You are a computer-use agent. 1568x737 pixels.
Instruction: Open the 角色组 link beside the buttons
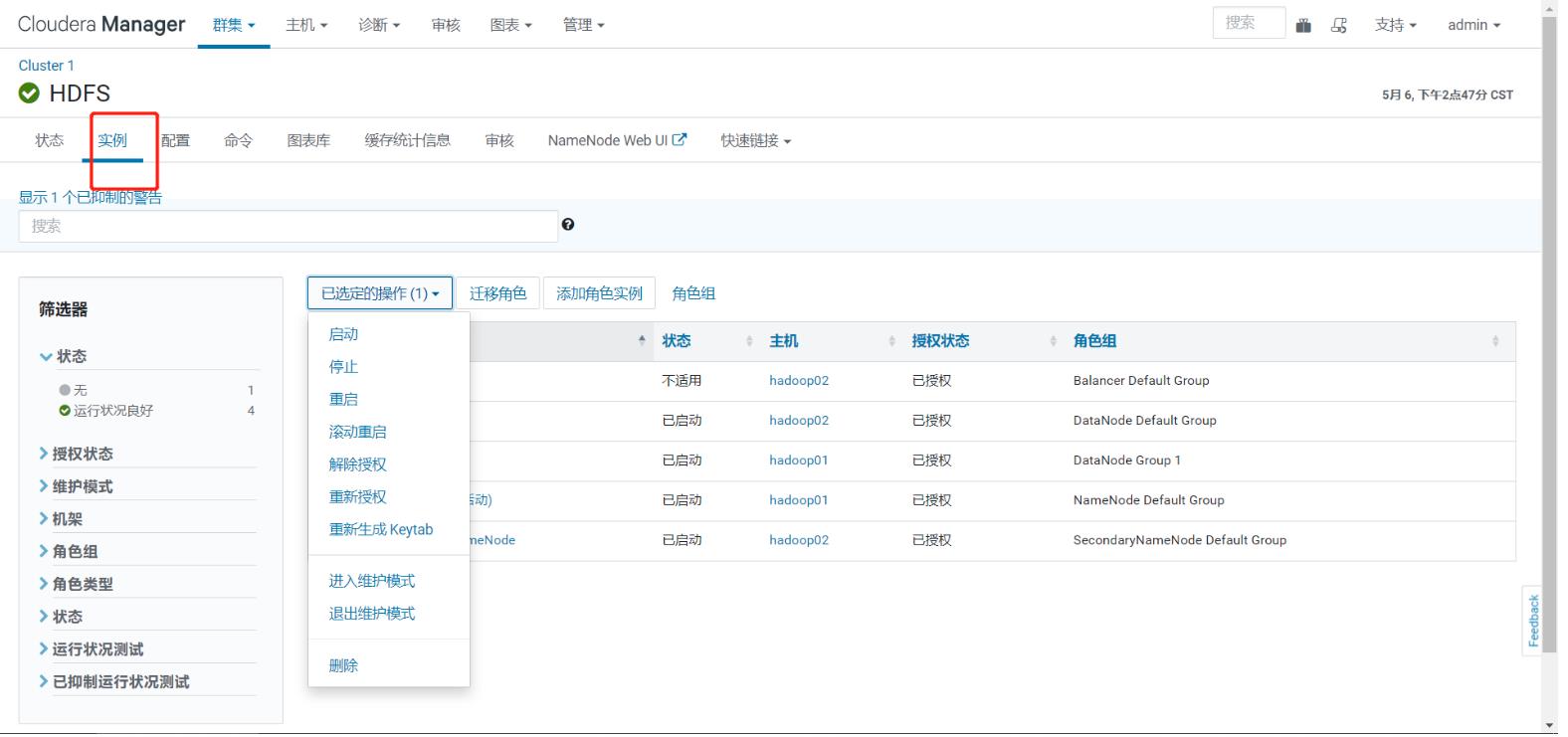click(x=693, y=293)
